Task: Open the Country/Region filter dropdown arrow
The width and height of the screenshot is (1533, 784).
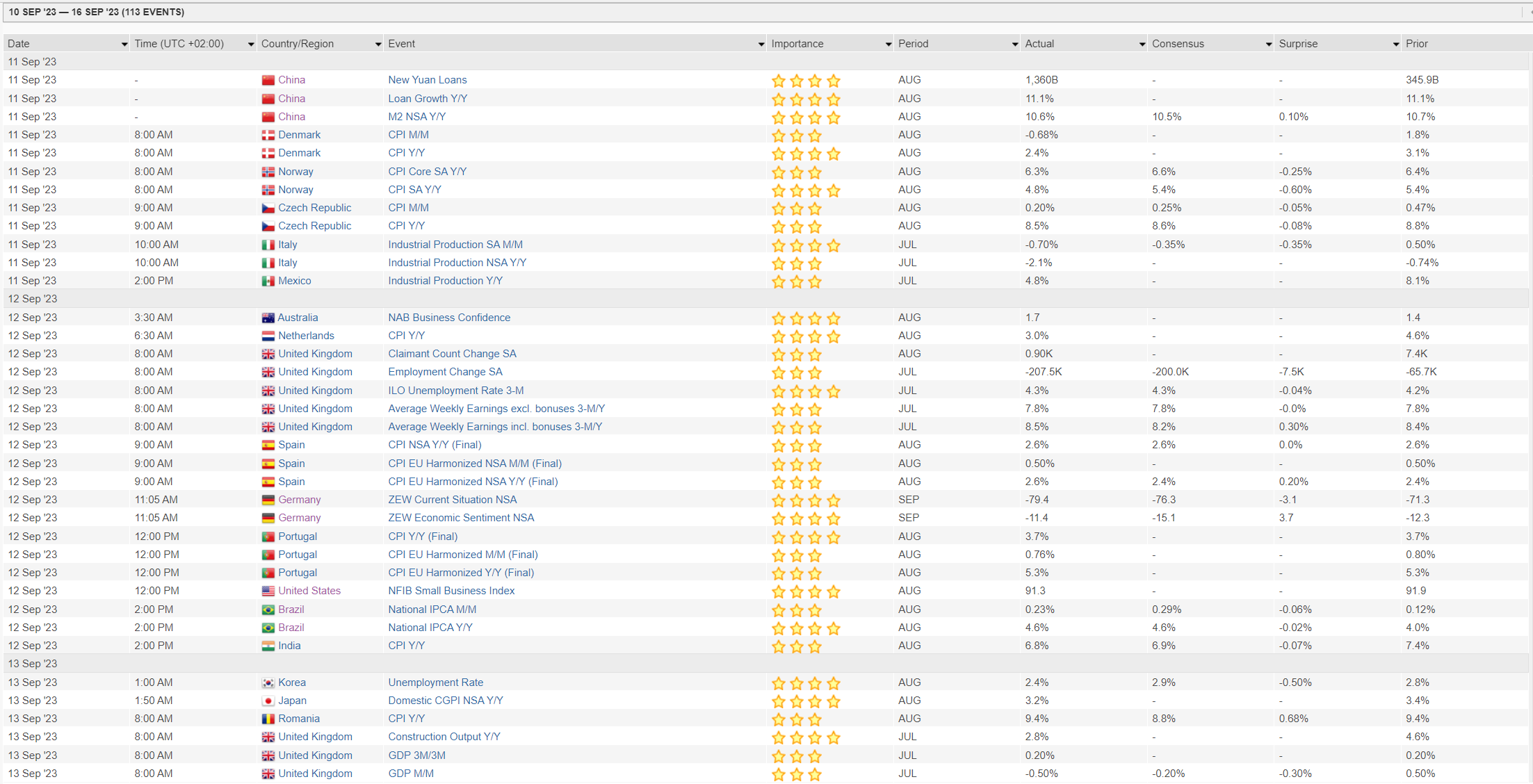Action: (x=378, y=44)
